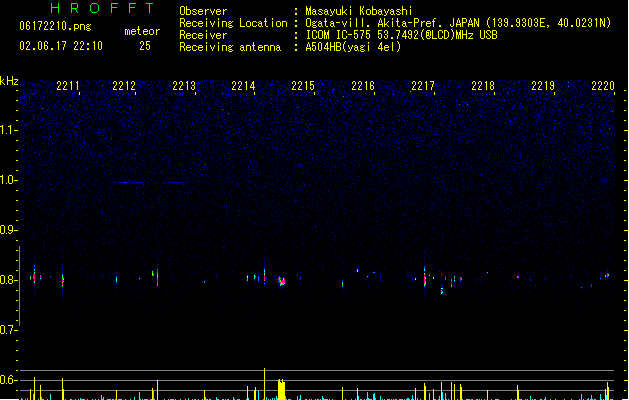Click the wide yellow intensity block after 2214

coord(282,389)
